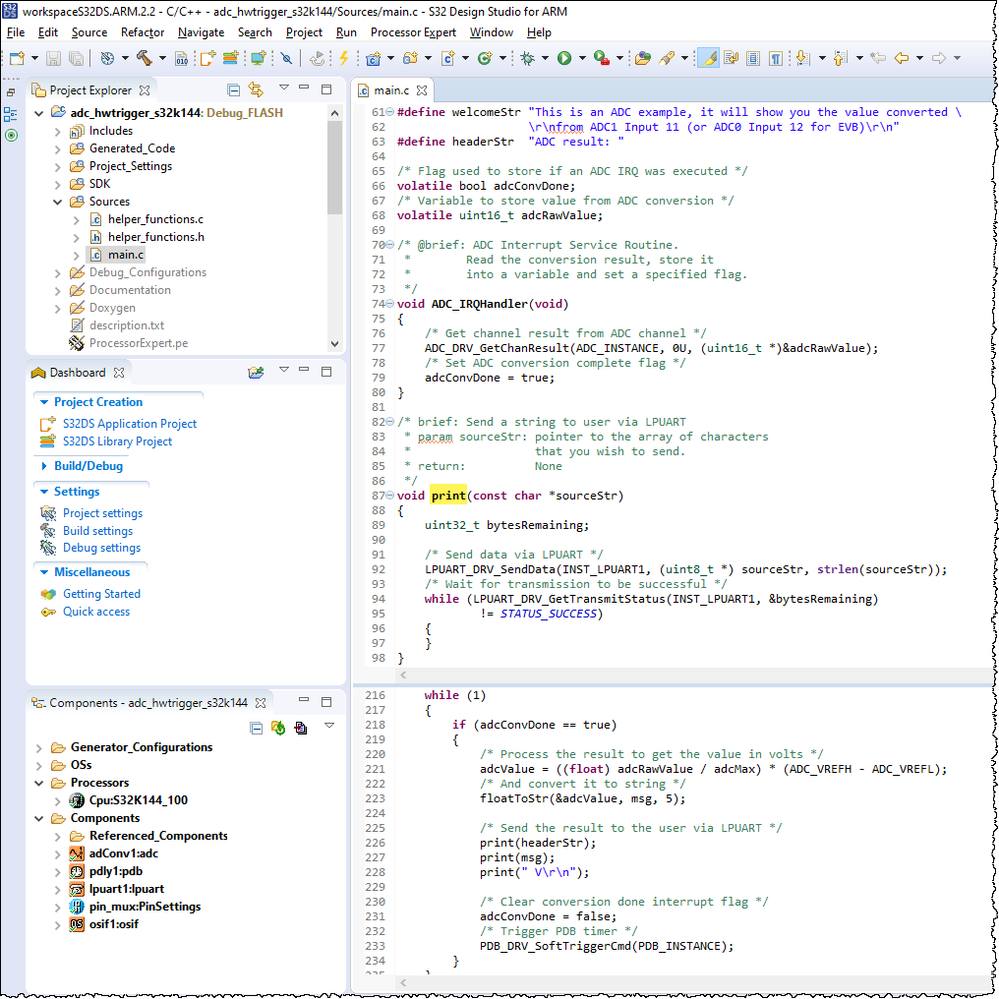The height and width of the screenshot is (999, 999).
Task: Toggle Show Whitespace Characters pilcrow button
Action: [x=776, y=58]
